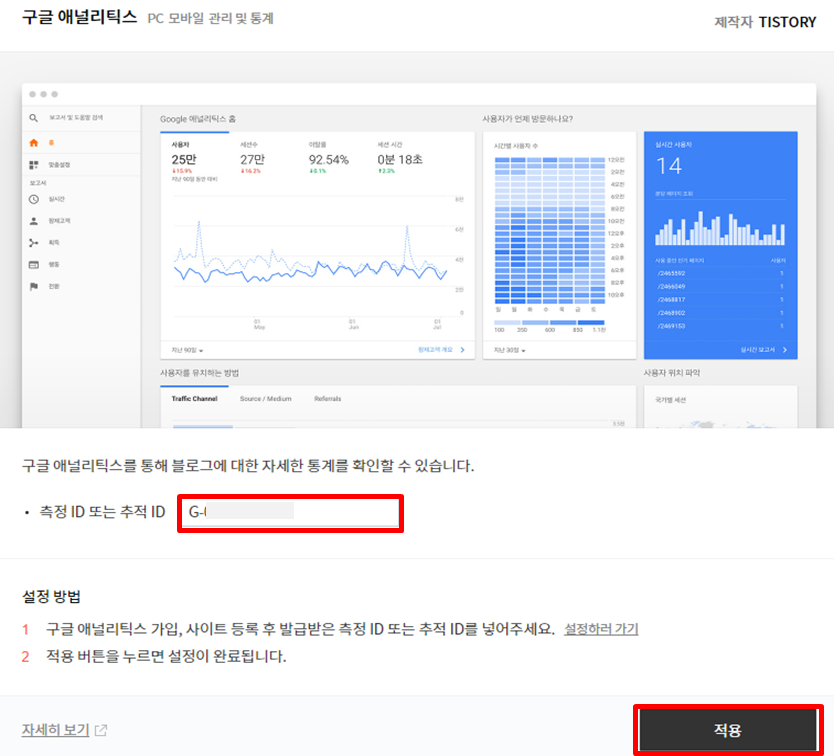Click the chevron arrow in the blue realtime card footer

785,350
